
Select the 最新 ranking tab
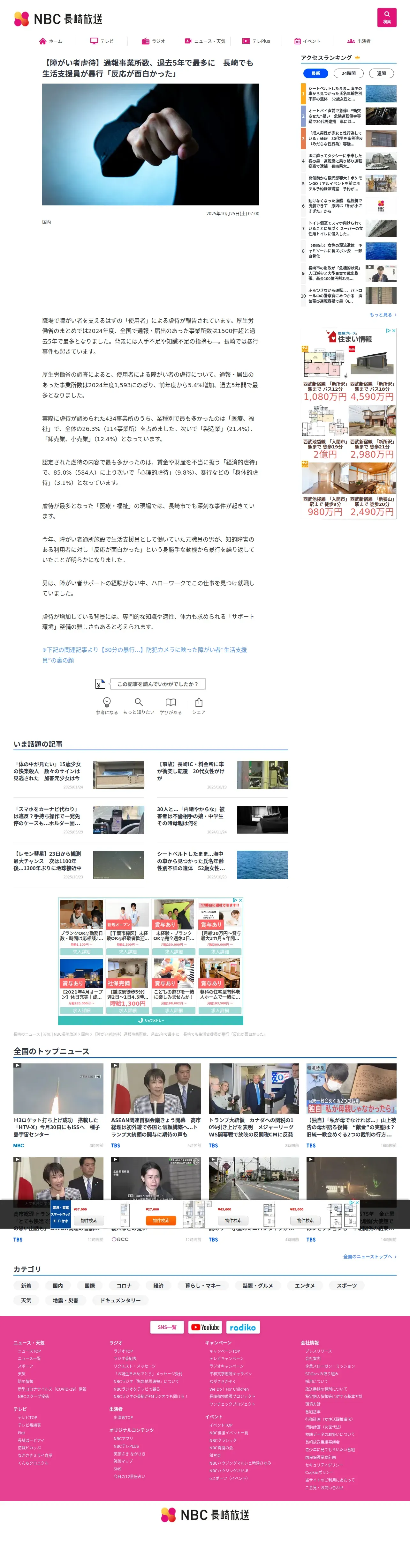[315, 73]
